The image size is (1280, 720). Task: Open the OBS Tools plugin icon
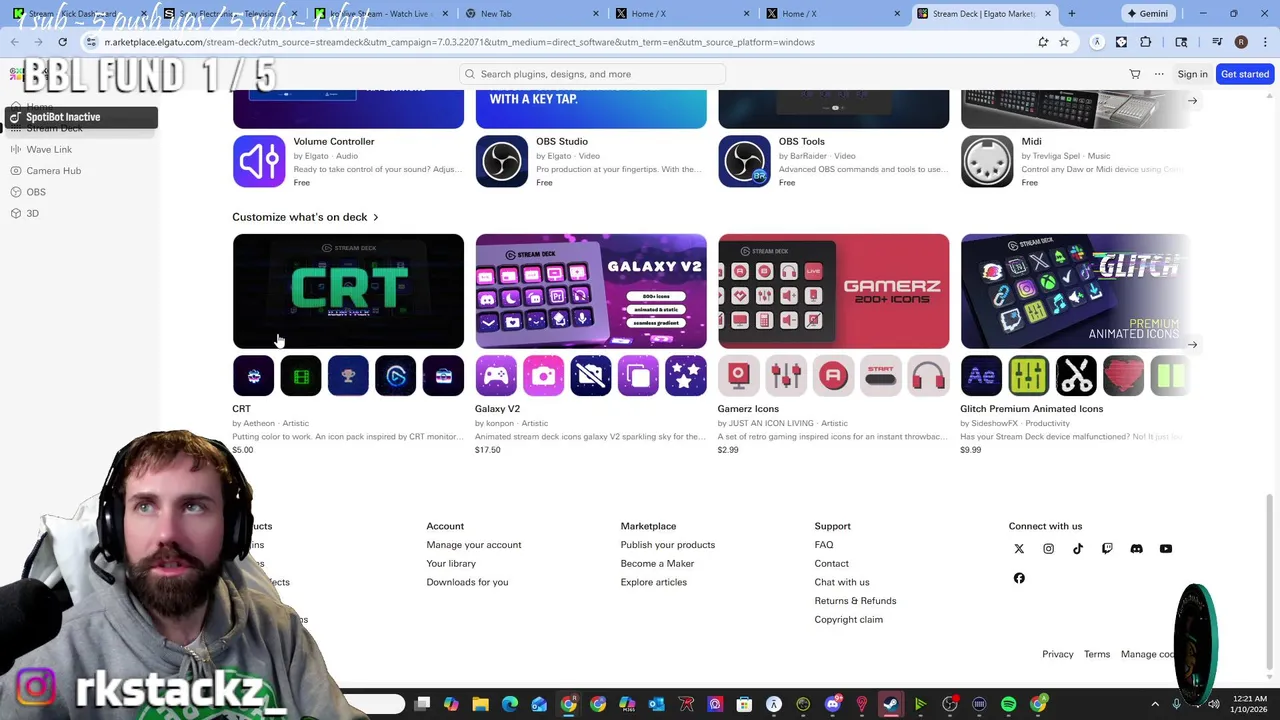tap(745, 161)
